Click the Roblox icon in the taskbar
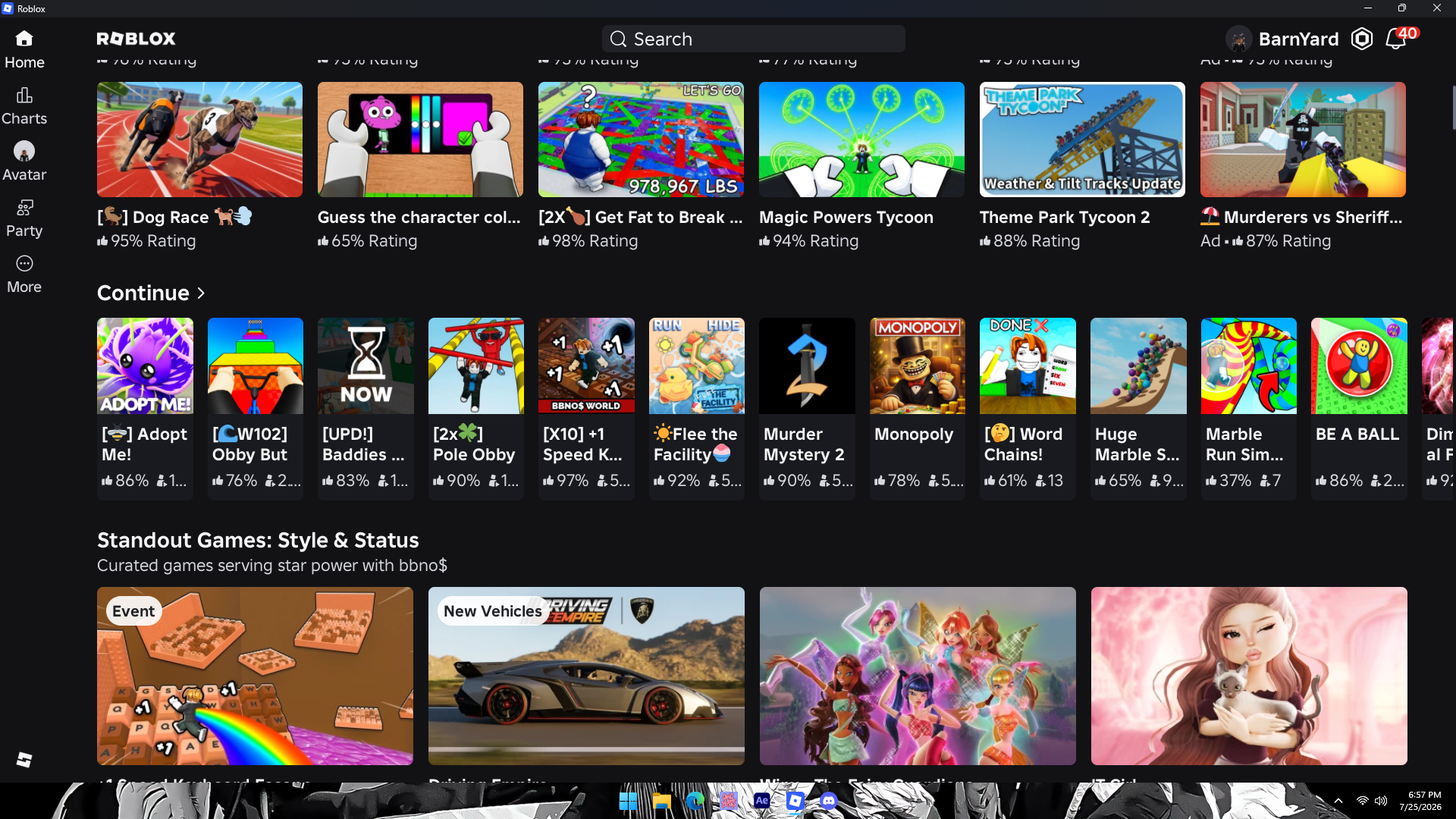 [x=795, y=801]
